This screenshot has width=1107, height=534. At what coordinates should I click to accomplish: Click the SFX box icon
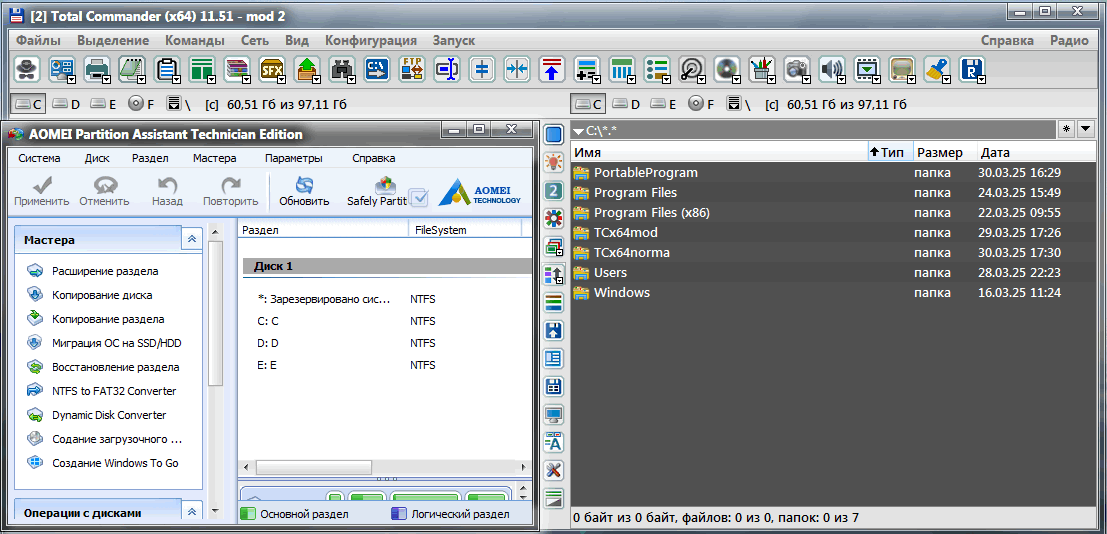click(271, 69)
